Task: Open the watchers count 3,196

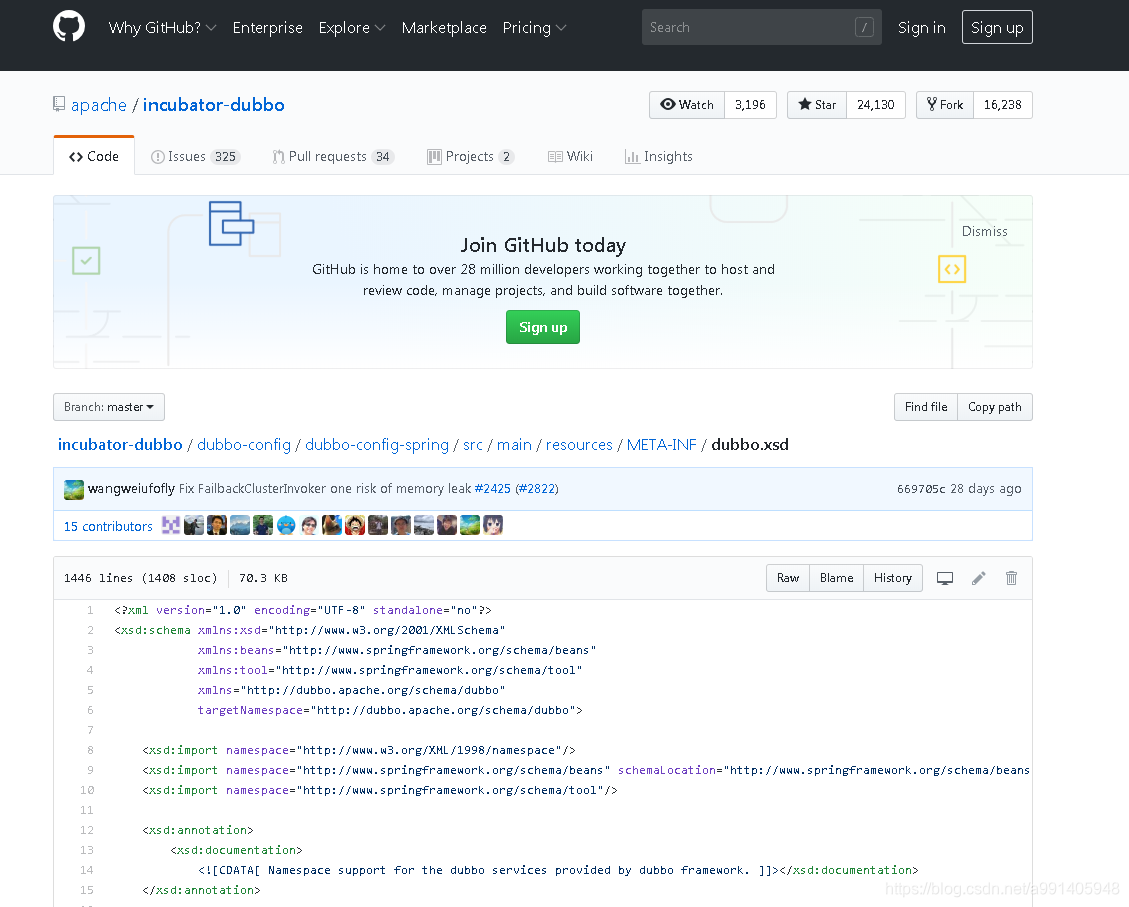Action: (750, 105)
